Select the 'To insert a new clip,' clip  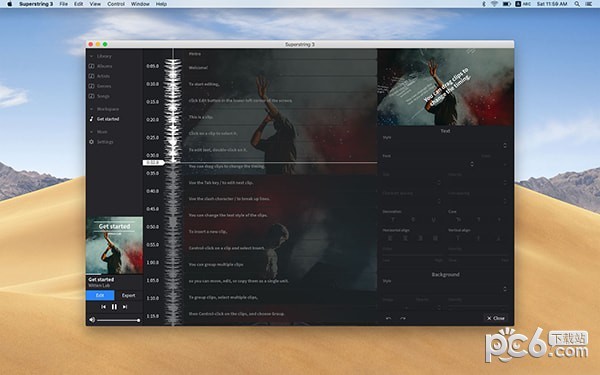tap(208, 232)
